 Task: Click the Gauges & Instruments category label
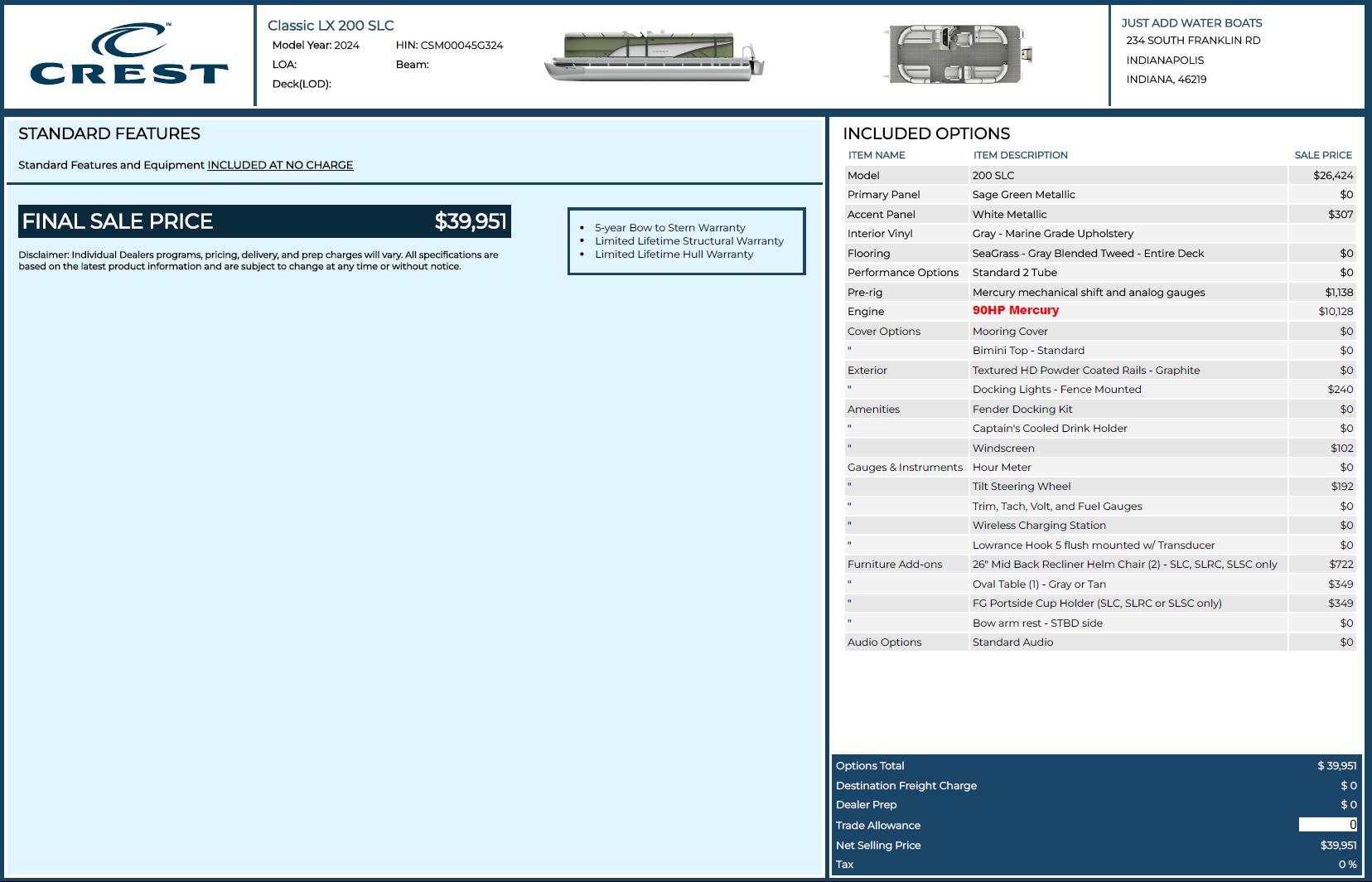click(x=905, y=468)
